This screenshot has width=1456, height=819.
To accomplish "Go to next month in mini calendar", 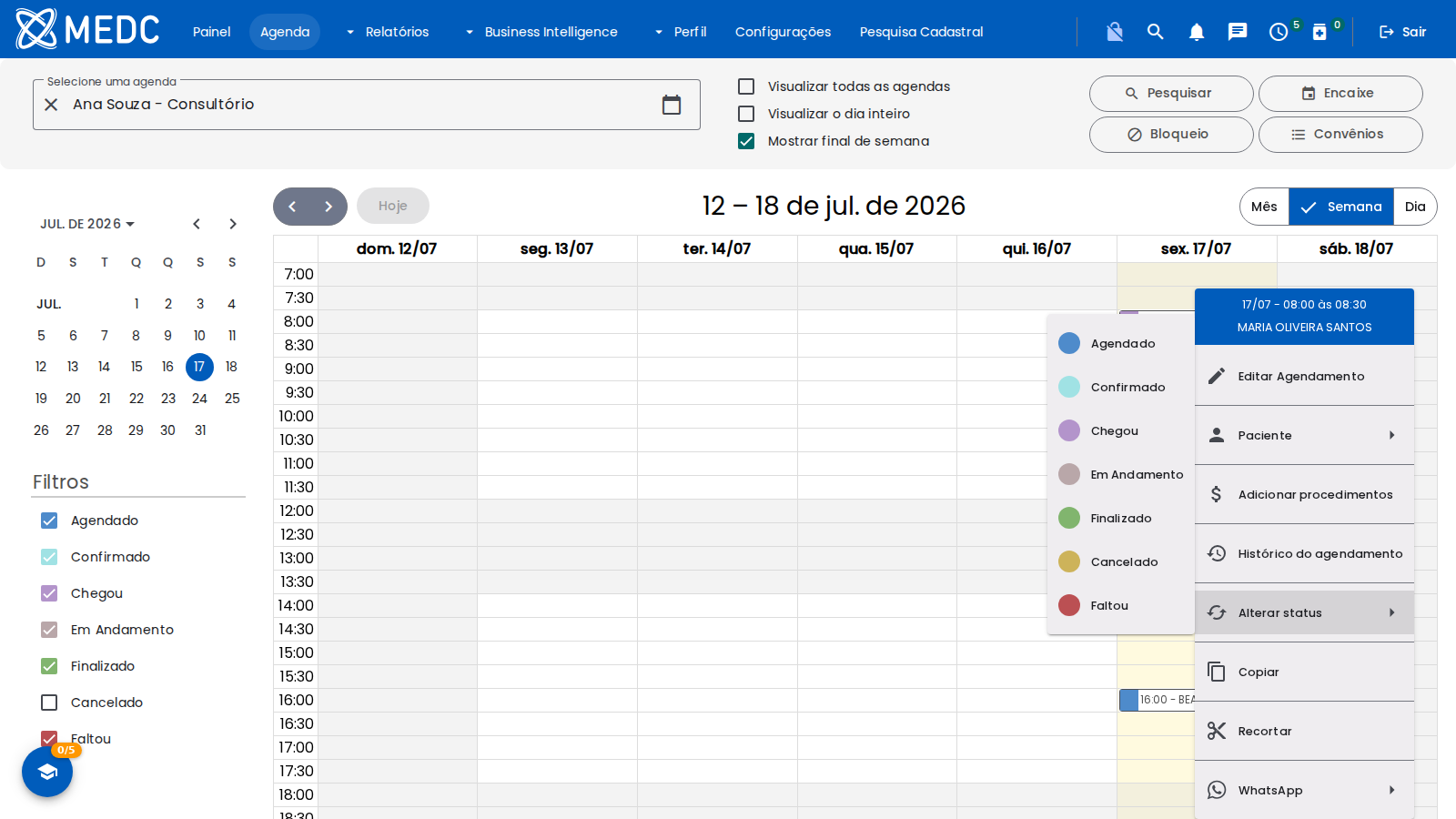I will pyautogui.click(x=233, y=224).
